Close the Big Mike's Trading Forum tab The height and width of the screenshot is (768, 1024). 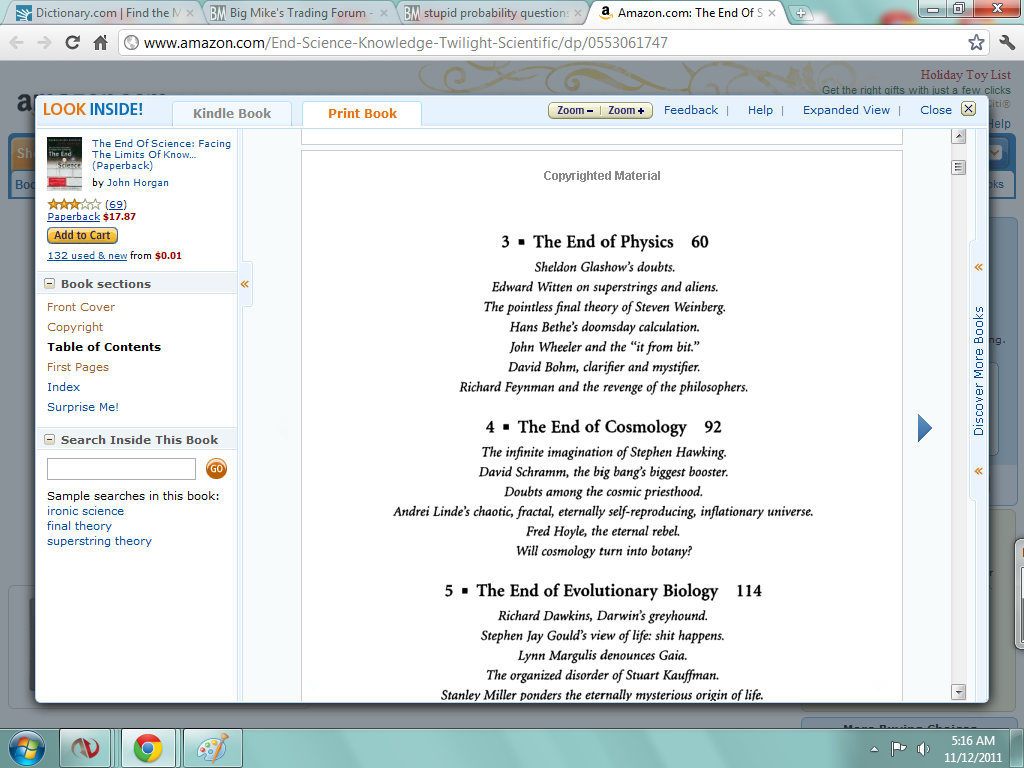click(384, 12)
